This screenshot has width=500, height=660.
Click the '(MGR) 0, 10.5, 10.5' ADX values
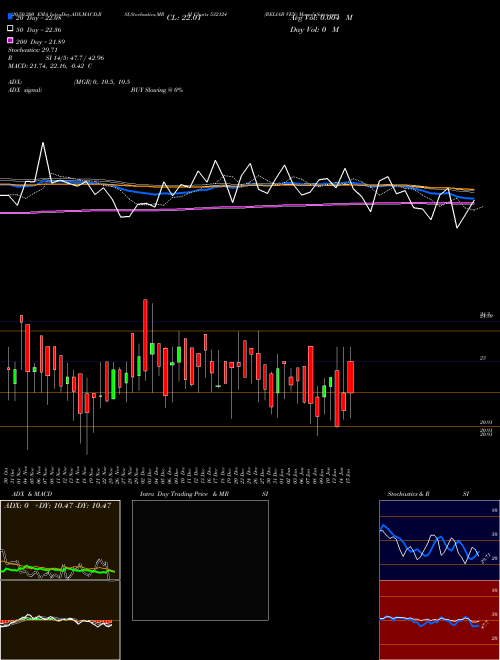(101, 82)
